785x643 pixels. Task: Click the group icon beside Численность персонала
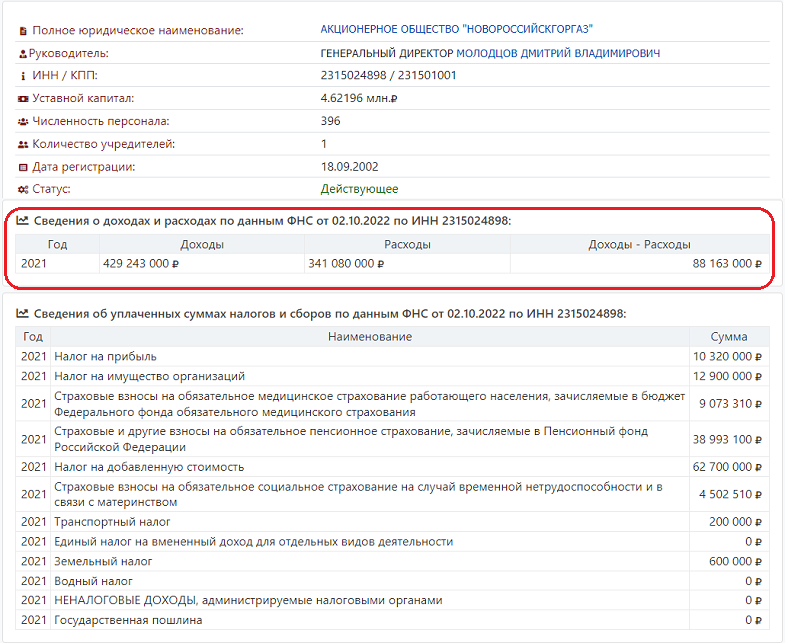pos(23,122)
